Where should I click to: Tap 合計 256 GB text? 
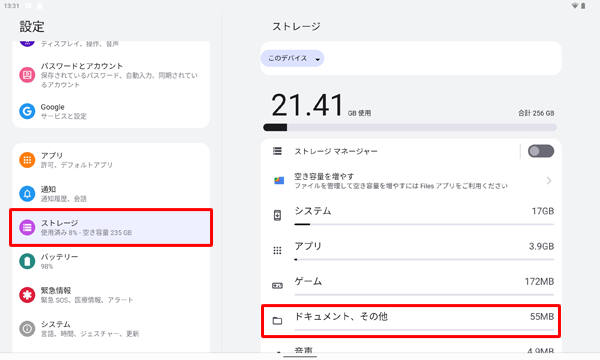click(x=536, y=113)
